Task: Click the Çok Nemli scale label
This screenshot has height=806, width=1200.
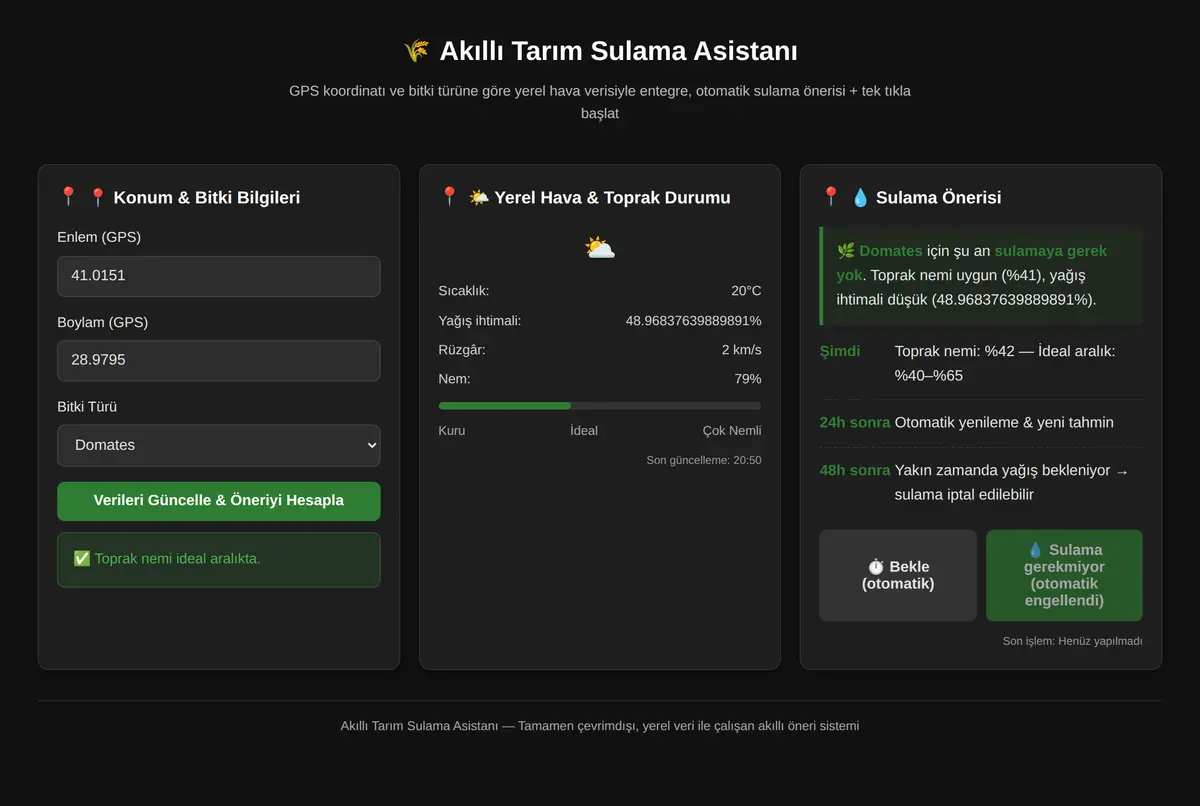Action: [x=732, y=430]
